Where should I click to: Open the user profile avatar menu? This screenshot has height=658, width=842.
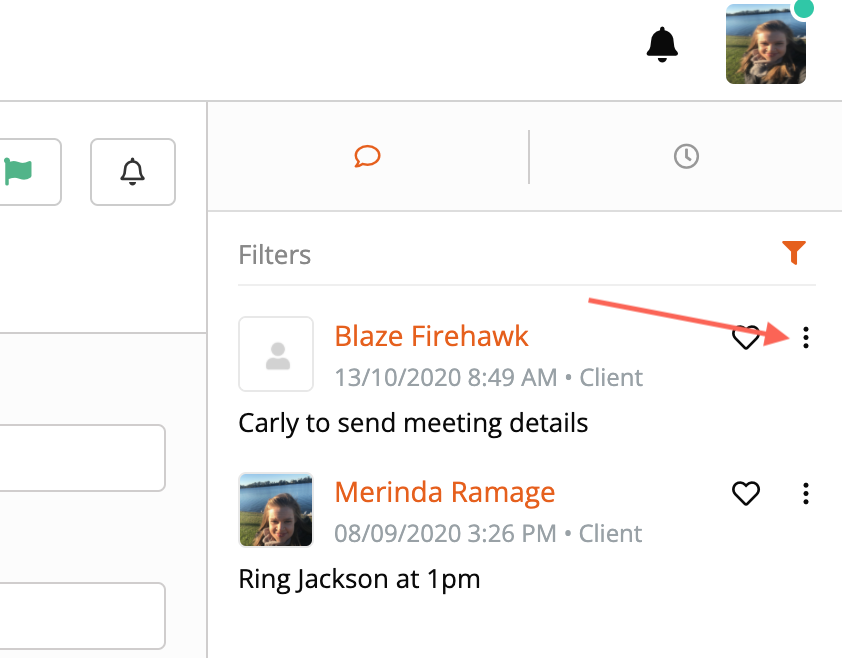point(766,45)
